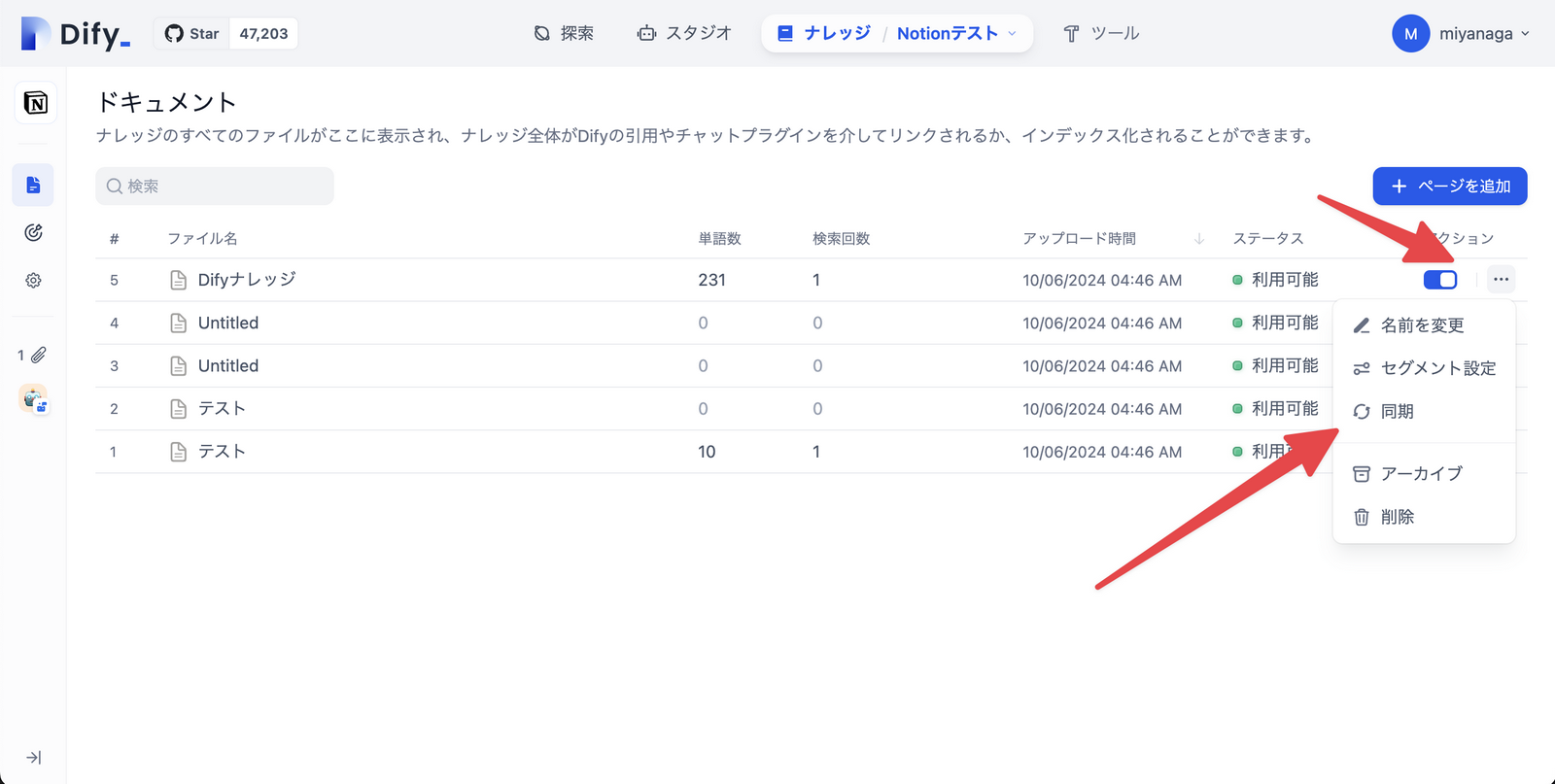Select the ナレッジ tab
The width and height of the screenshot is (1555, 784).
pos(825,33)
